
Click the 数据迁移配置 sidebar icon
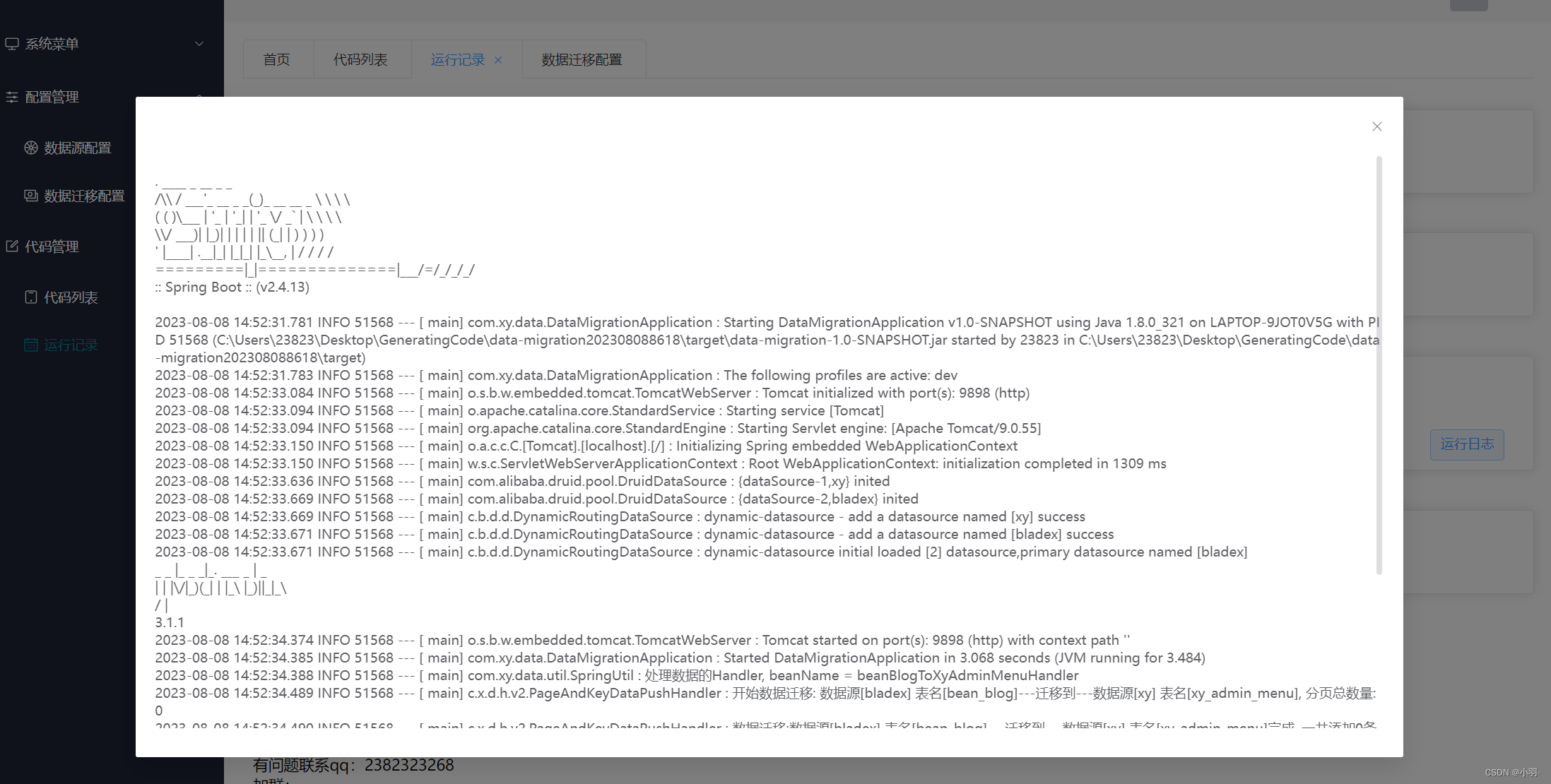(31, 196)
